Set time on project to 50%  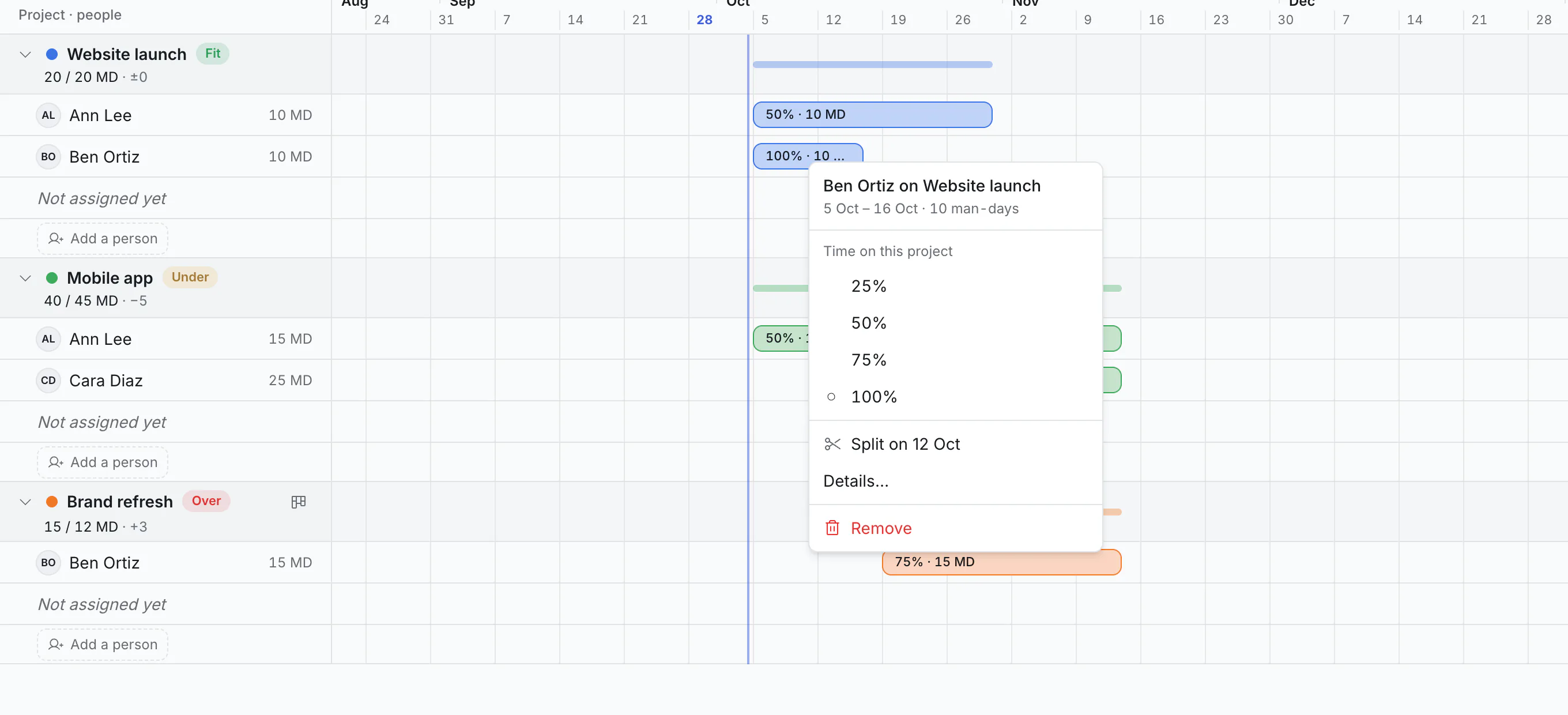coord(956,323)
